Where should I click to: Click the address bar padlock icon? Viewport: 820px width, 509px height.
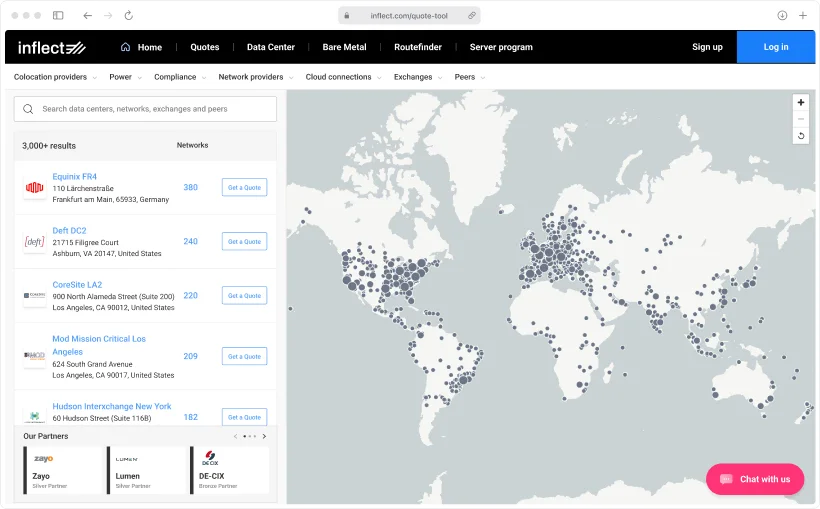(347, 16)
